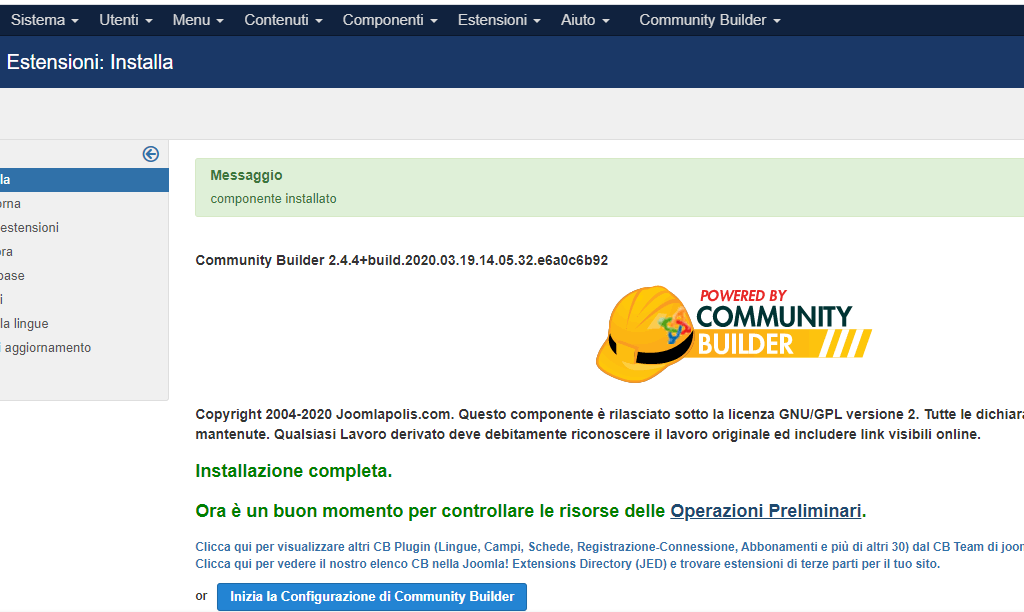Open the Contenuti menu
The image size is (1024, 612).
pos(283,20)
